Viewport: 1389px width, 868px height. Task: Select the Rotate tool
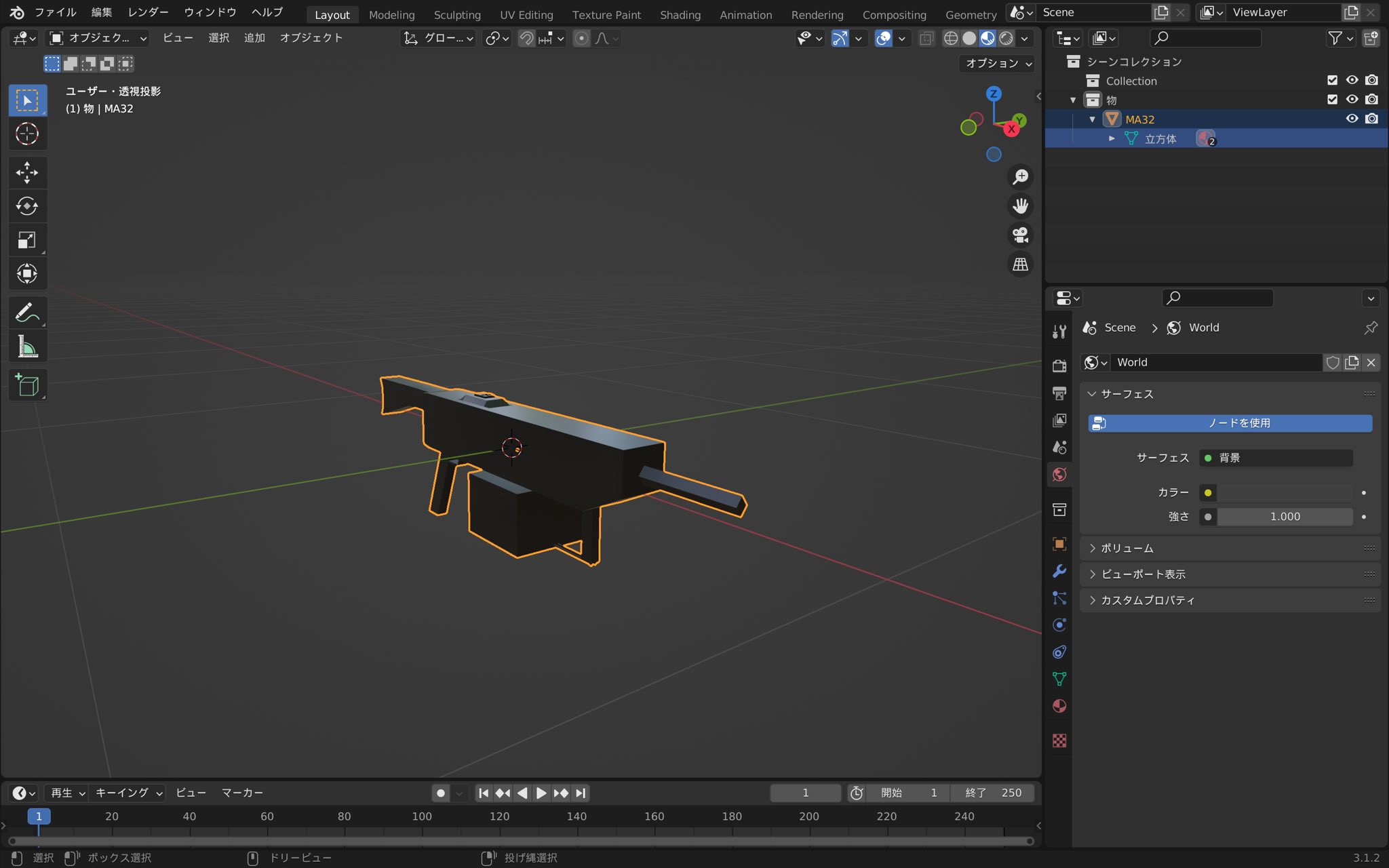[27, 206]
